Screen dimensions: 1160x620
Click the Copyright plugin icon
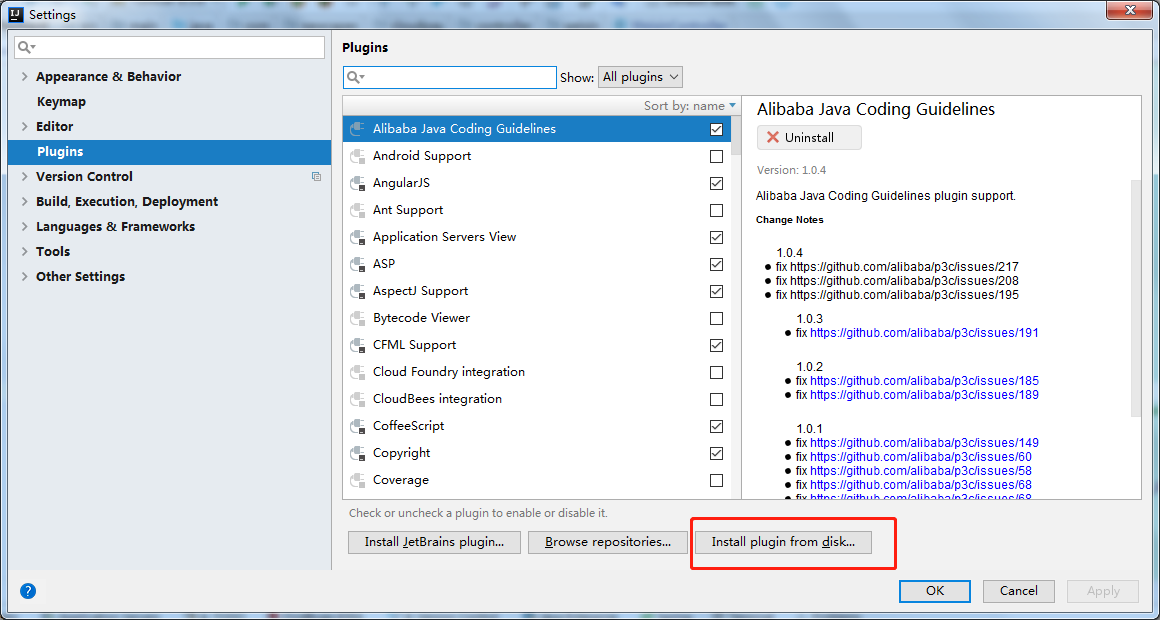[358, 454]
